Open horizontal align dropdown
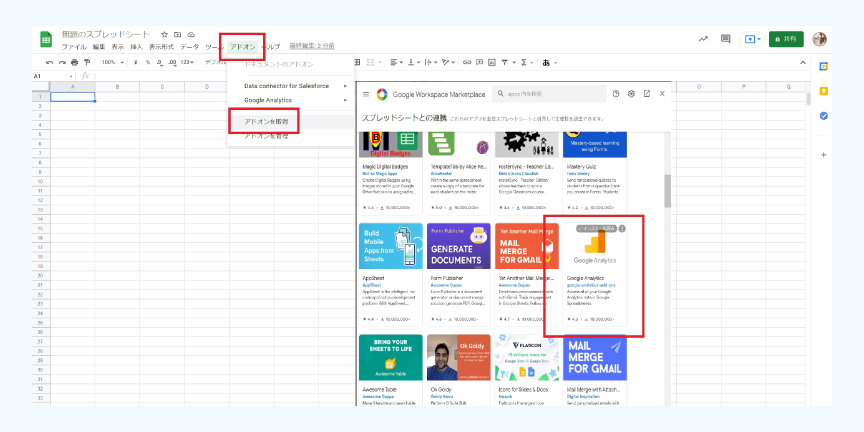 (397, 62)
